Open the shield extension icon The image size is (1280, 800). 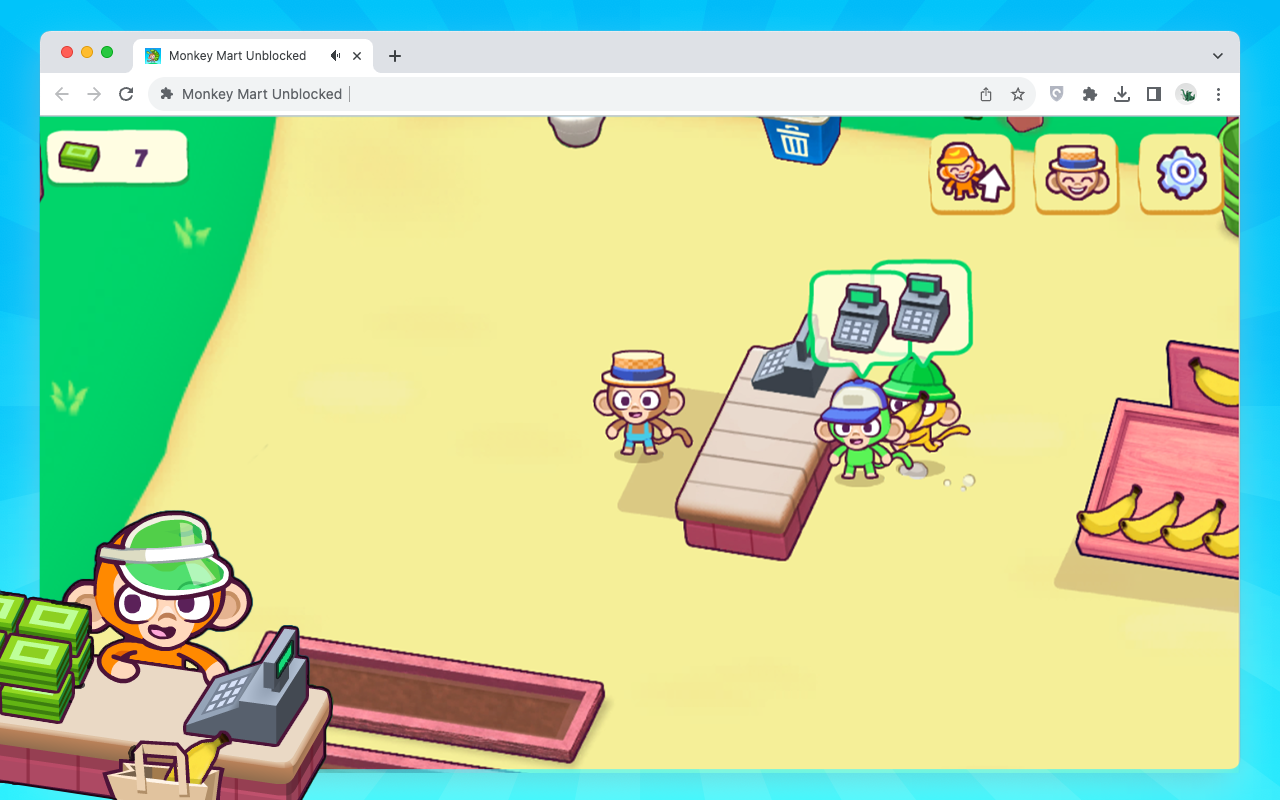[x=1057, y=94]
